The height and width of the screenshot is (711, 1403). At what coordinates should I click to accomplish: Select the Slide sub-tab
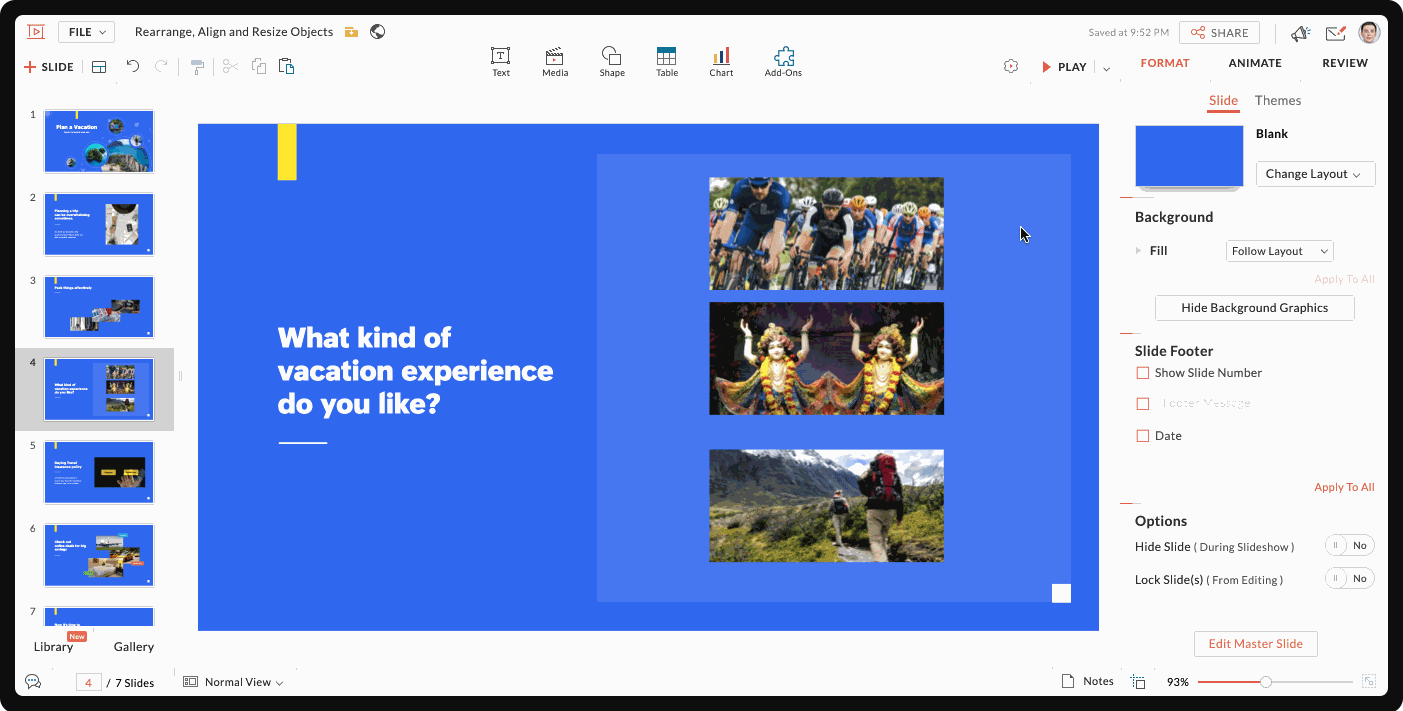[1223, 100]
